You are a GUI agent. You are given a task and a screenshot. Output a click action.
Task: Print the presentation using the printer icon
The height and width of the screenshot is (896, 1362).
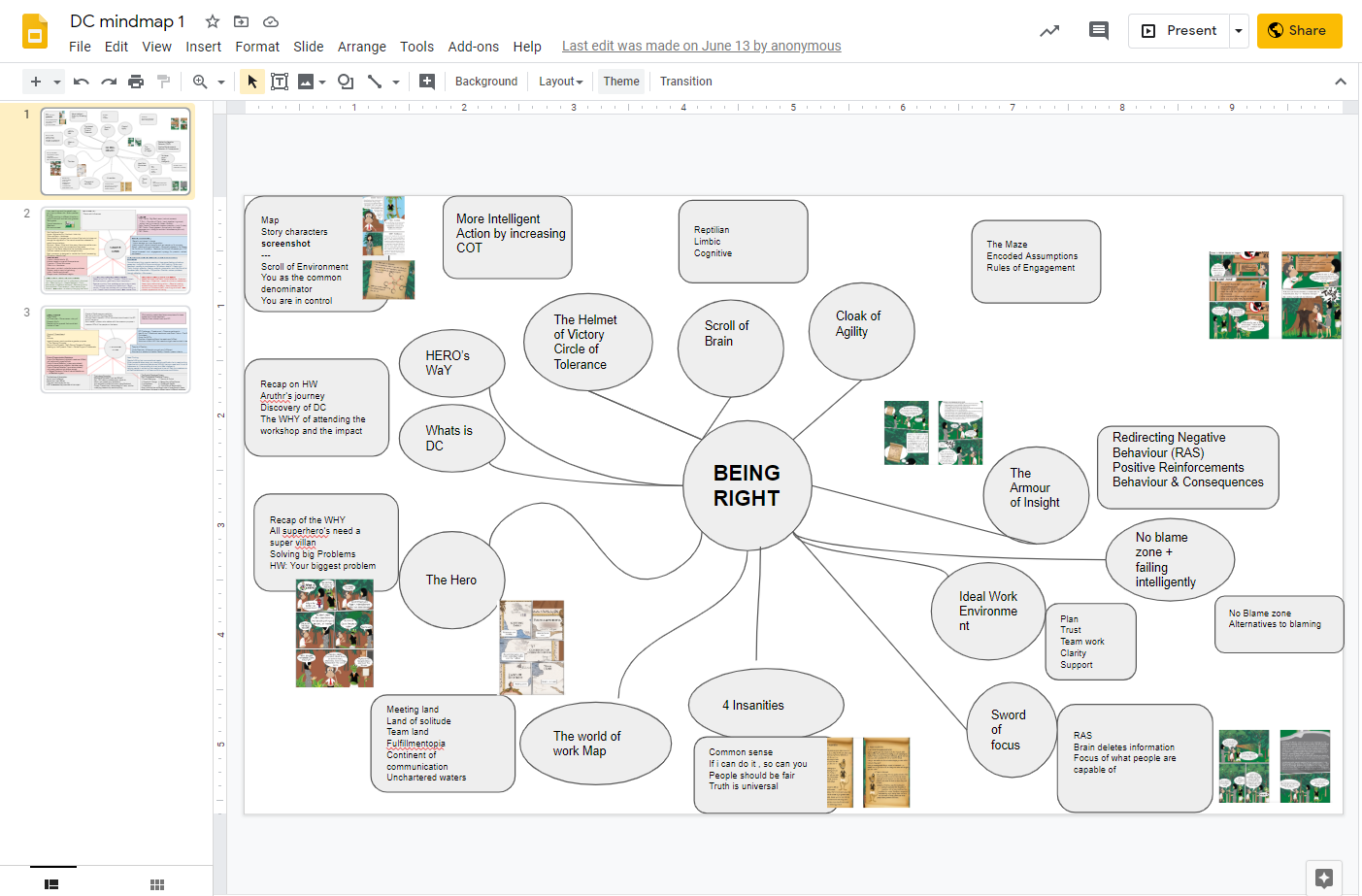136,82
